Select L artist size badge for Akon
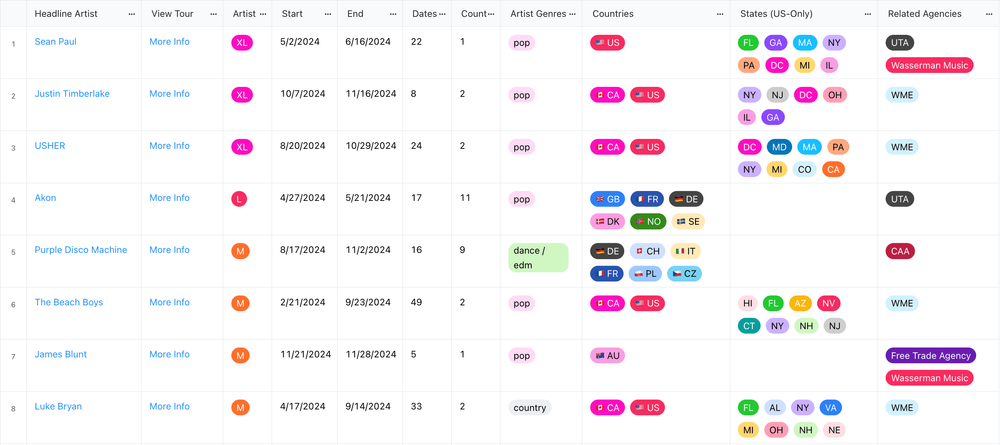1000x445 pixels. (x=239, y=199)
